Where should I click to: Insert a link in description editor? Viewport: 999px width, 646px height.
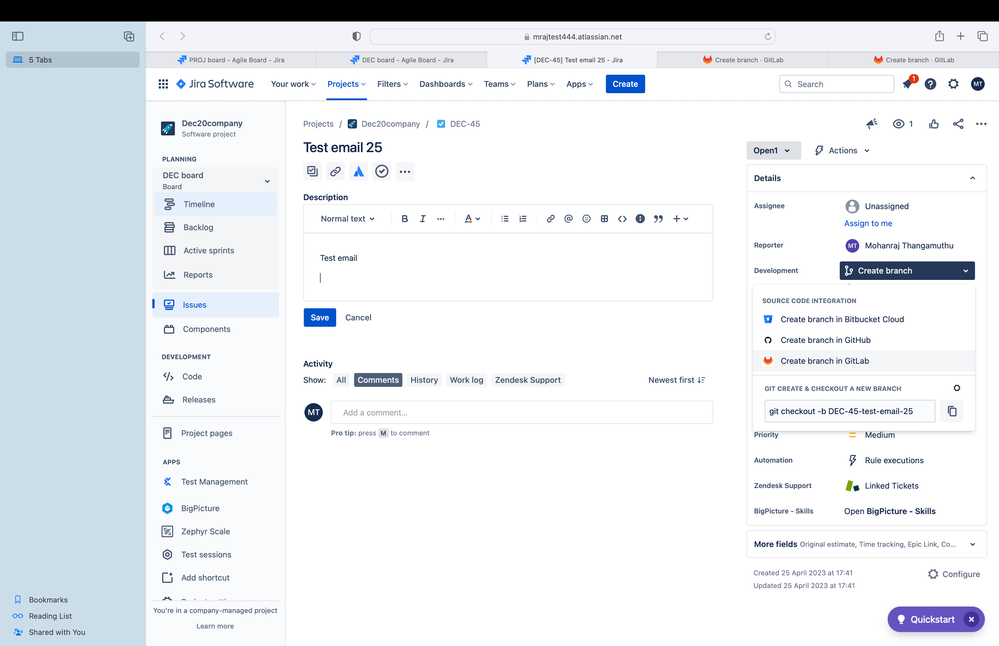pos(550,219)
